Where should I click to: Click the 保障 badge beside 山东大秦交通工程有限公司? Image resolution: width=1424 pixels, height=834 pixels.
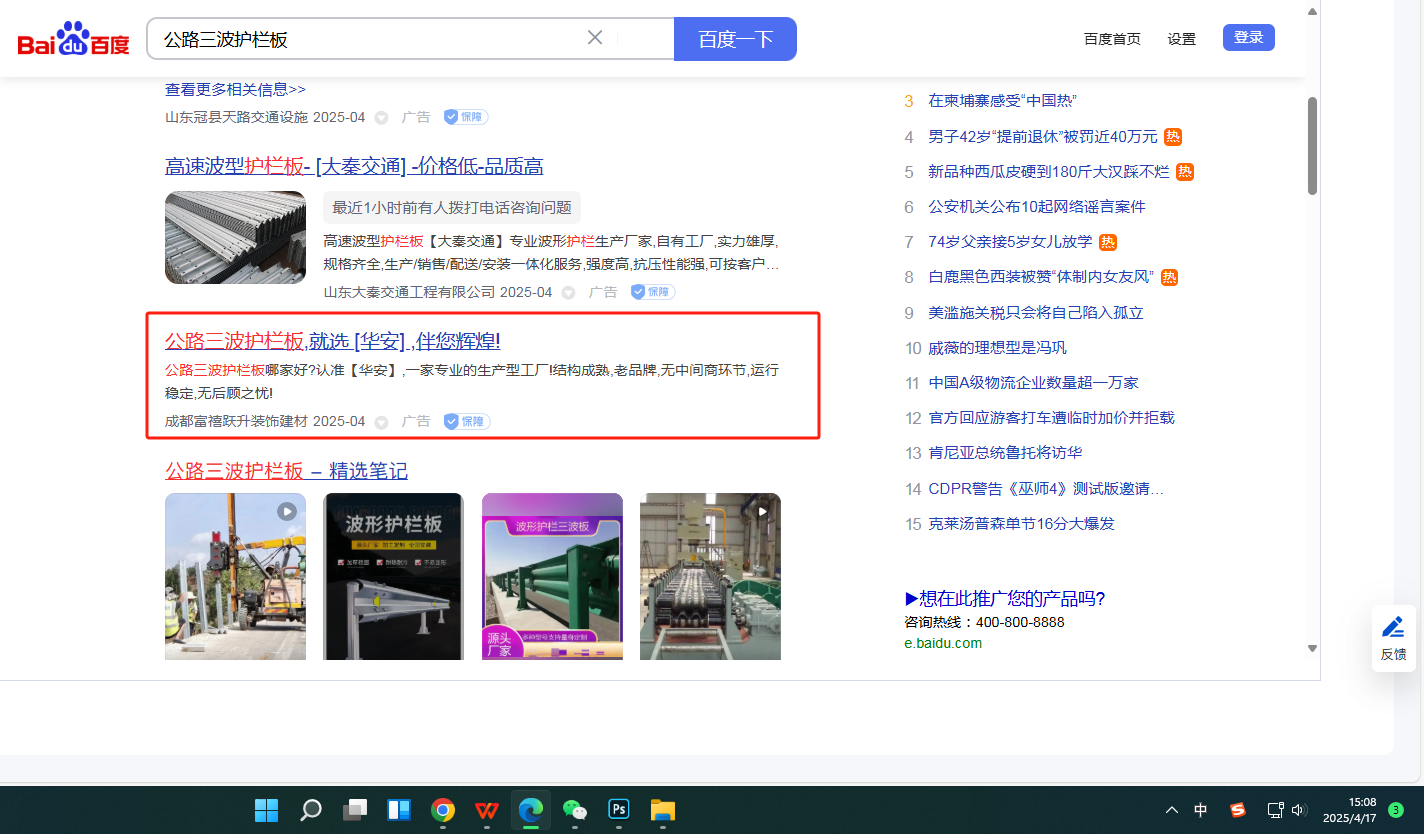point(653,292)
